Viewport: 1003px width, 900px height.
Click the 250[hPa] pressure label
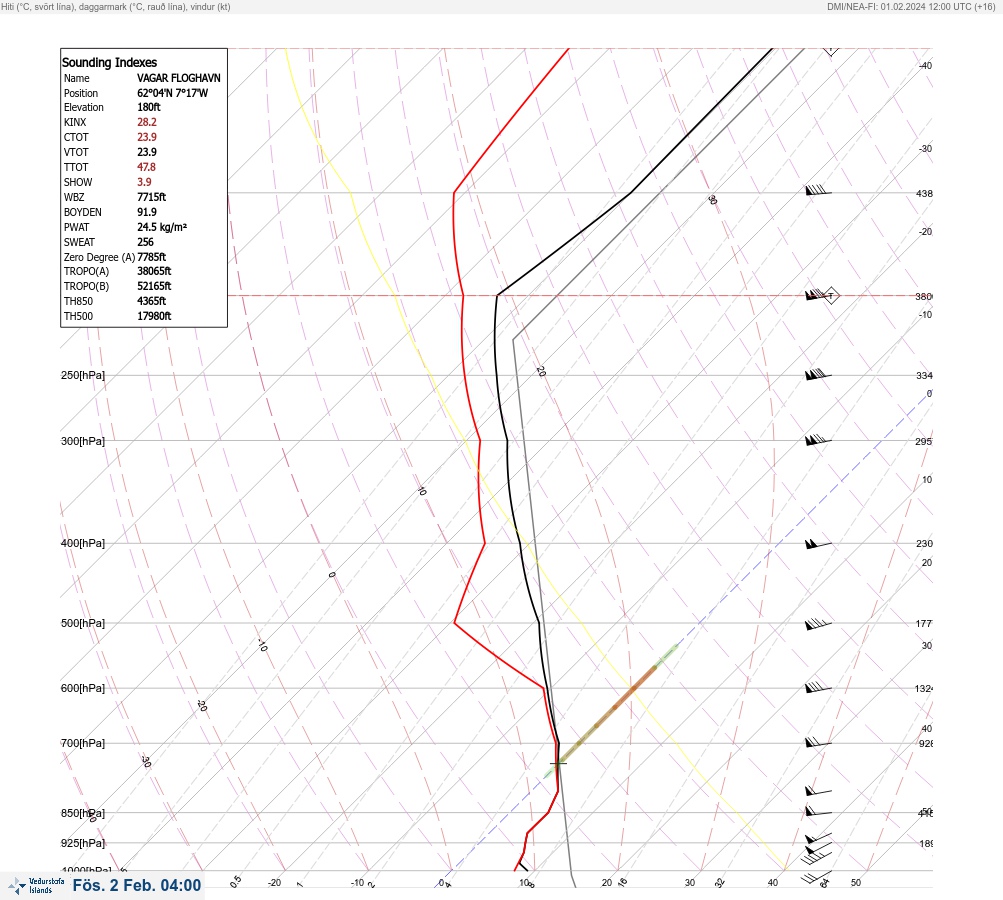pyautogui.click(x=83, y=375)
